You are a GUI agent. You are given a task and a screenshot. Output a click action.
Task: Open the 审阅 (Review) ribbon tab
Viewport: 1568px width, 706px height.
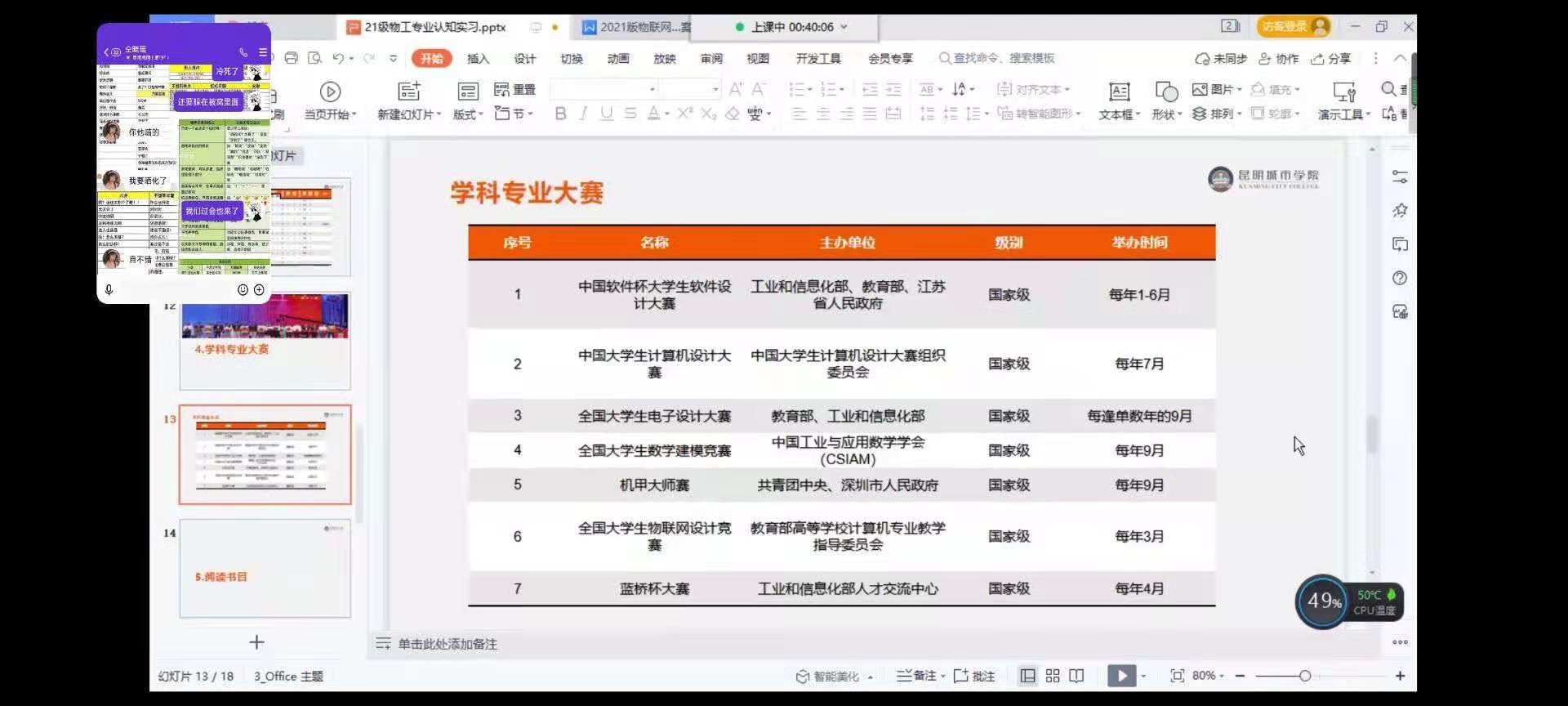tap(711, 58)
